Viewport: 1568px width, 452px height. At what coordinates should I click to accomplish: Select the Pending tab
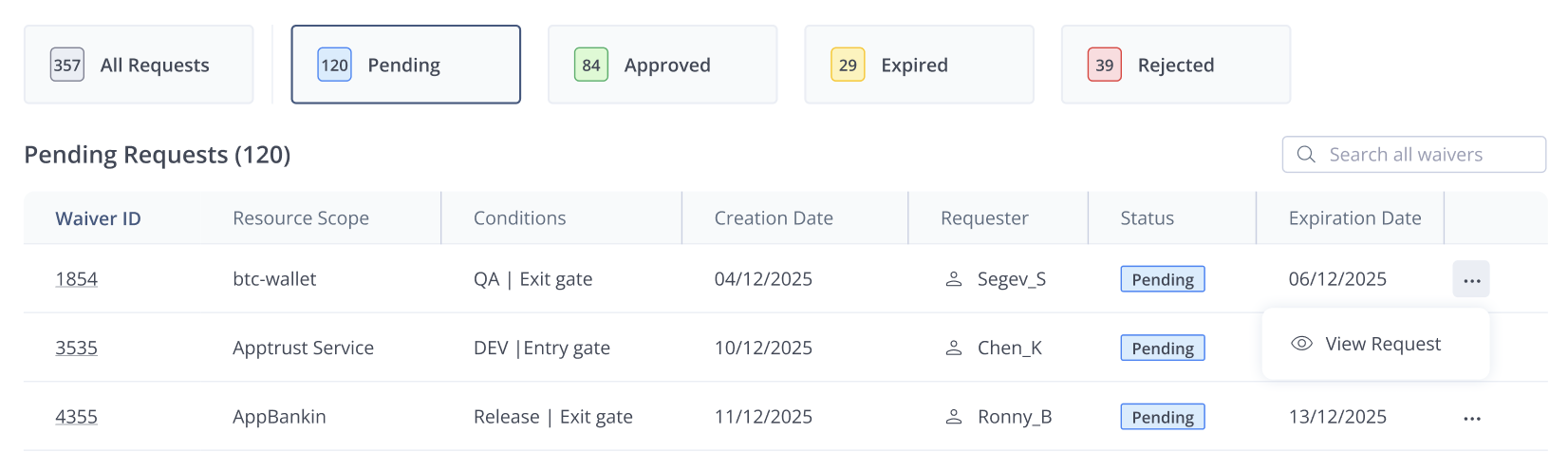[405, 65]
